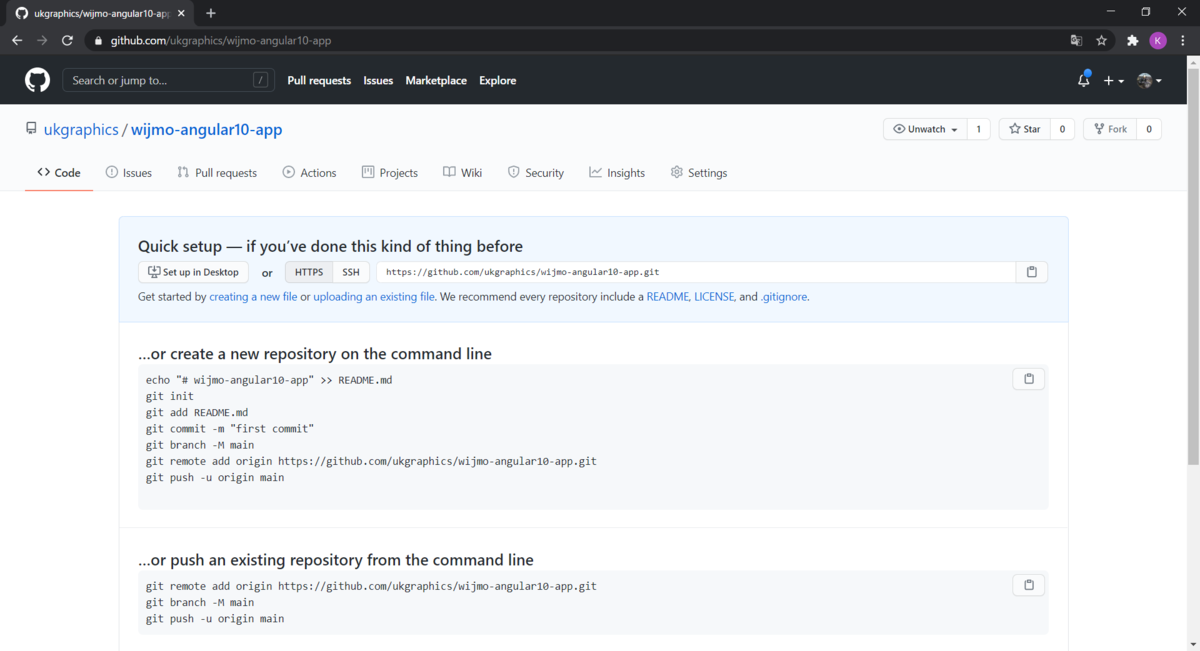Image resolution: width=1200 pixels, height=651 pixels.
Task: Go to Issues in top navigation
Action: point(378,80)
